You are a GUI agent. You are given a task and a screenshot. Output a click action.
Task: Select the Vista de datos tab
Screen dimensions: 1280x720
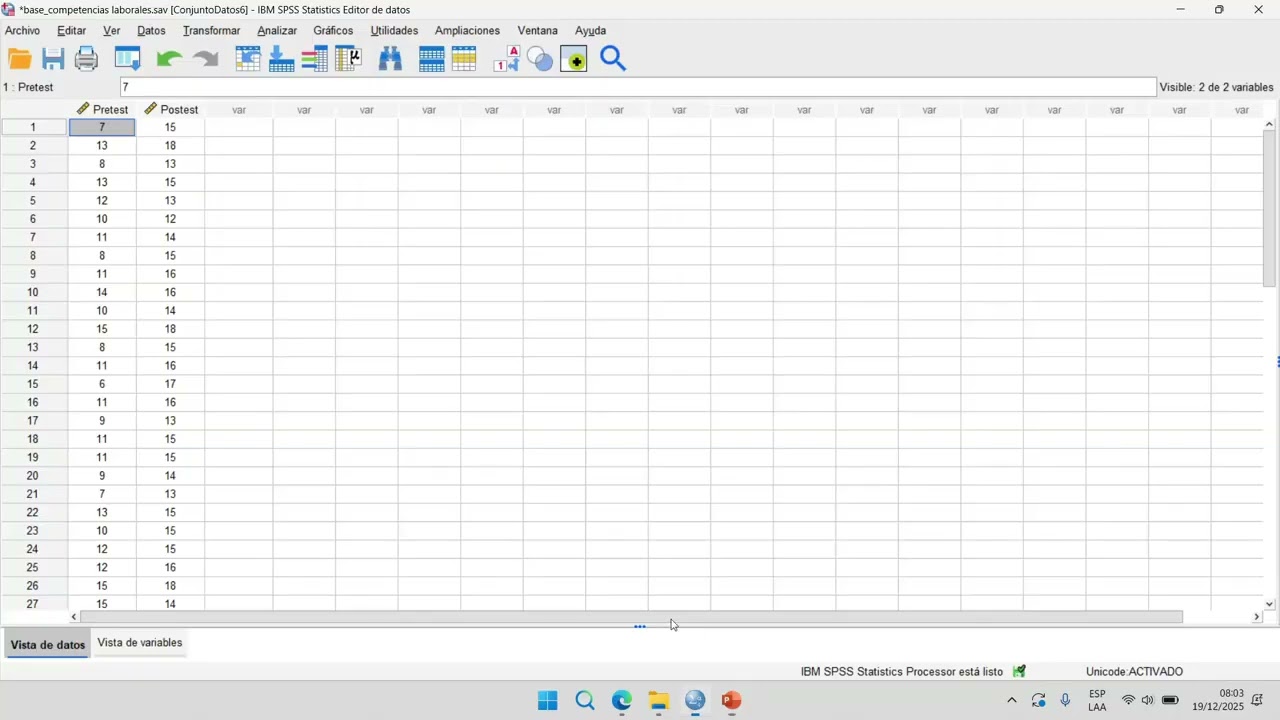(x=47, y=644)
